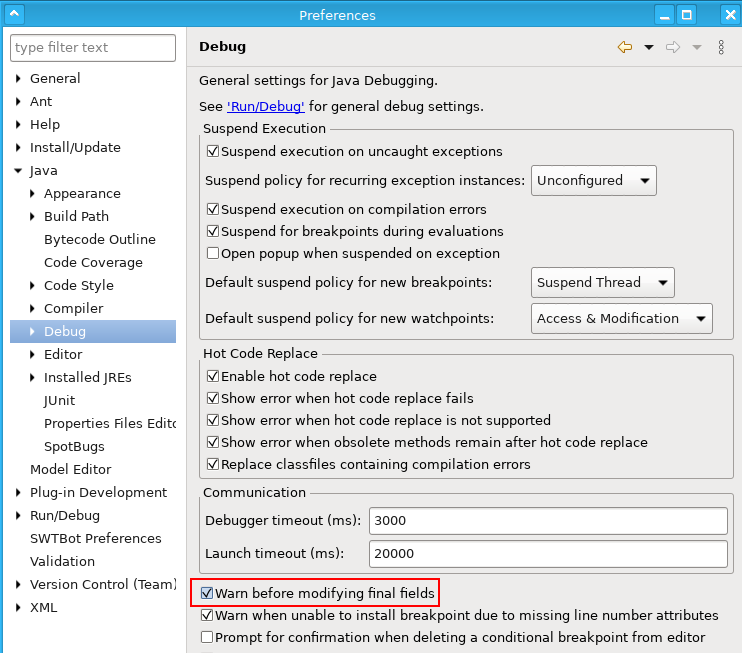
Task: Expand the Help tree node
Action: click(18, 124)
